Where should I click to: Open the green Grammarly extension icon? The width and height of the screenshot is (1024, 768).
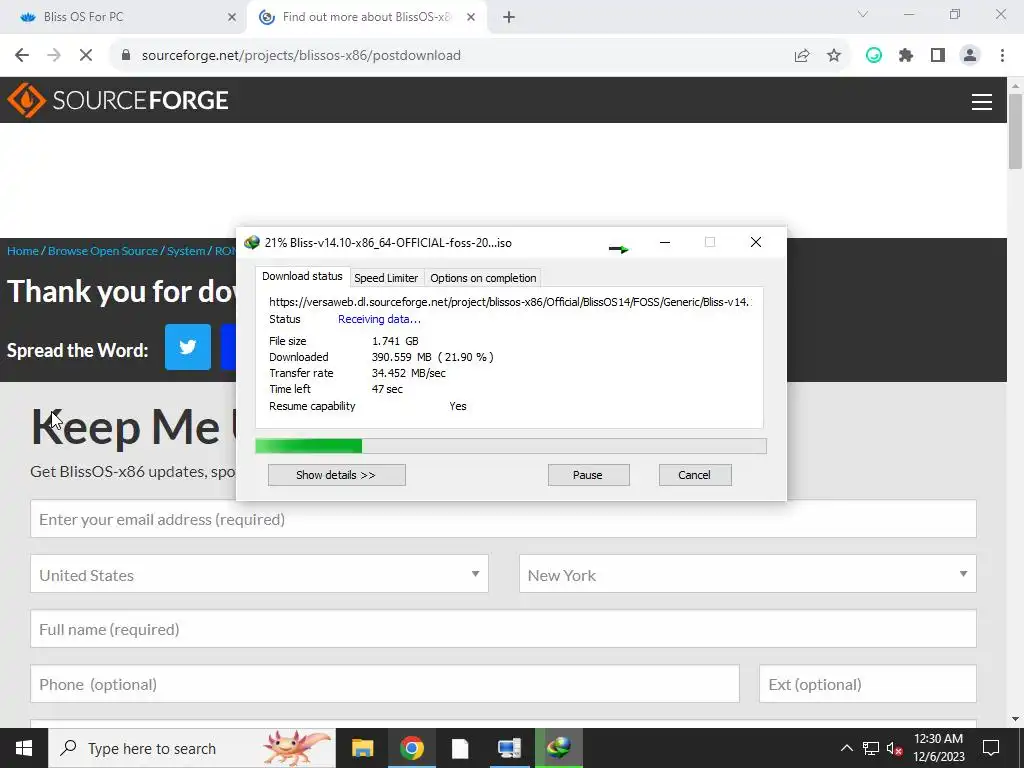coord(874,55)
